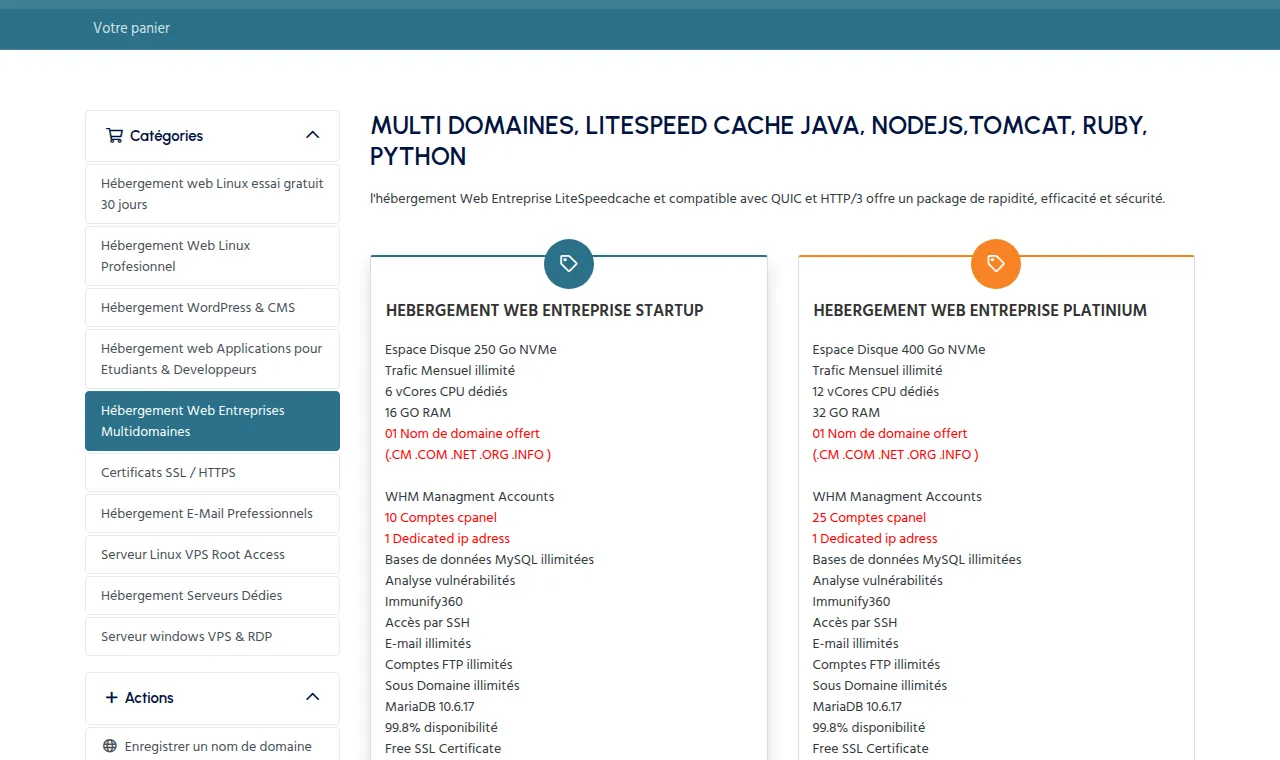Click "10 Comptes cpanel" red text
Image resolution: width=1280 pixels, height=760 pixels.
[441, 517]
